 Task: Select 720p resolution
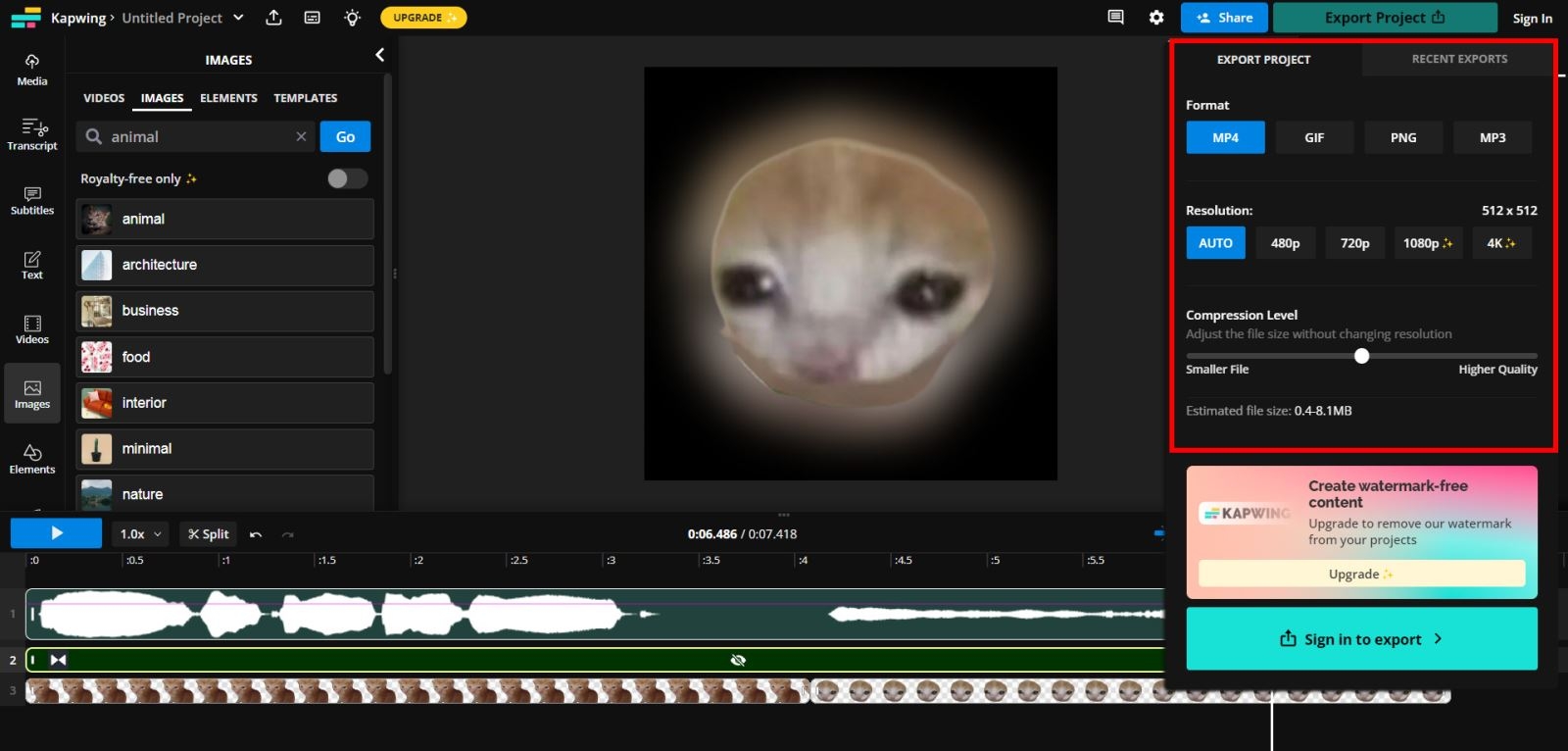pos(1354,243)
